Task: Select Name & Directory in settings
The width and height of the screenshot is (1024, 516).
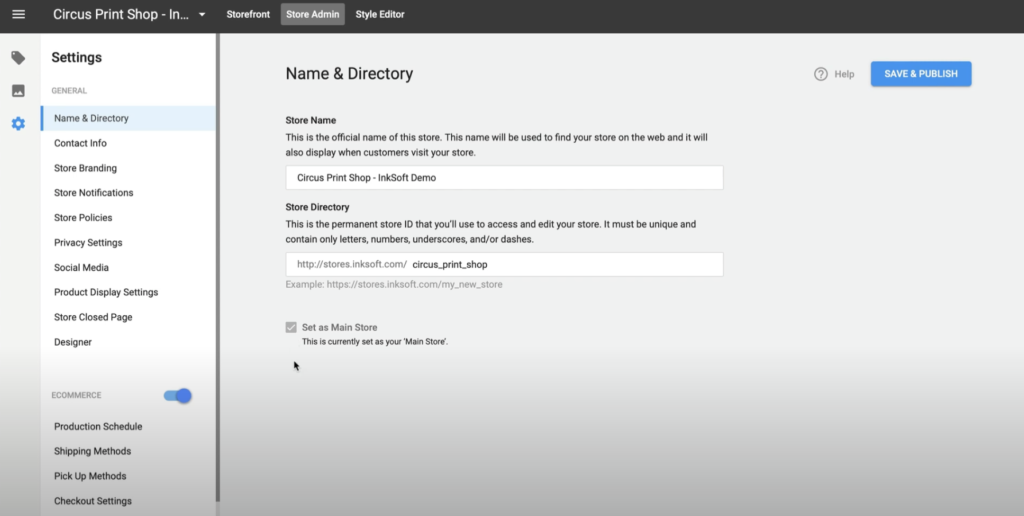Action: [128, 118]
